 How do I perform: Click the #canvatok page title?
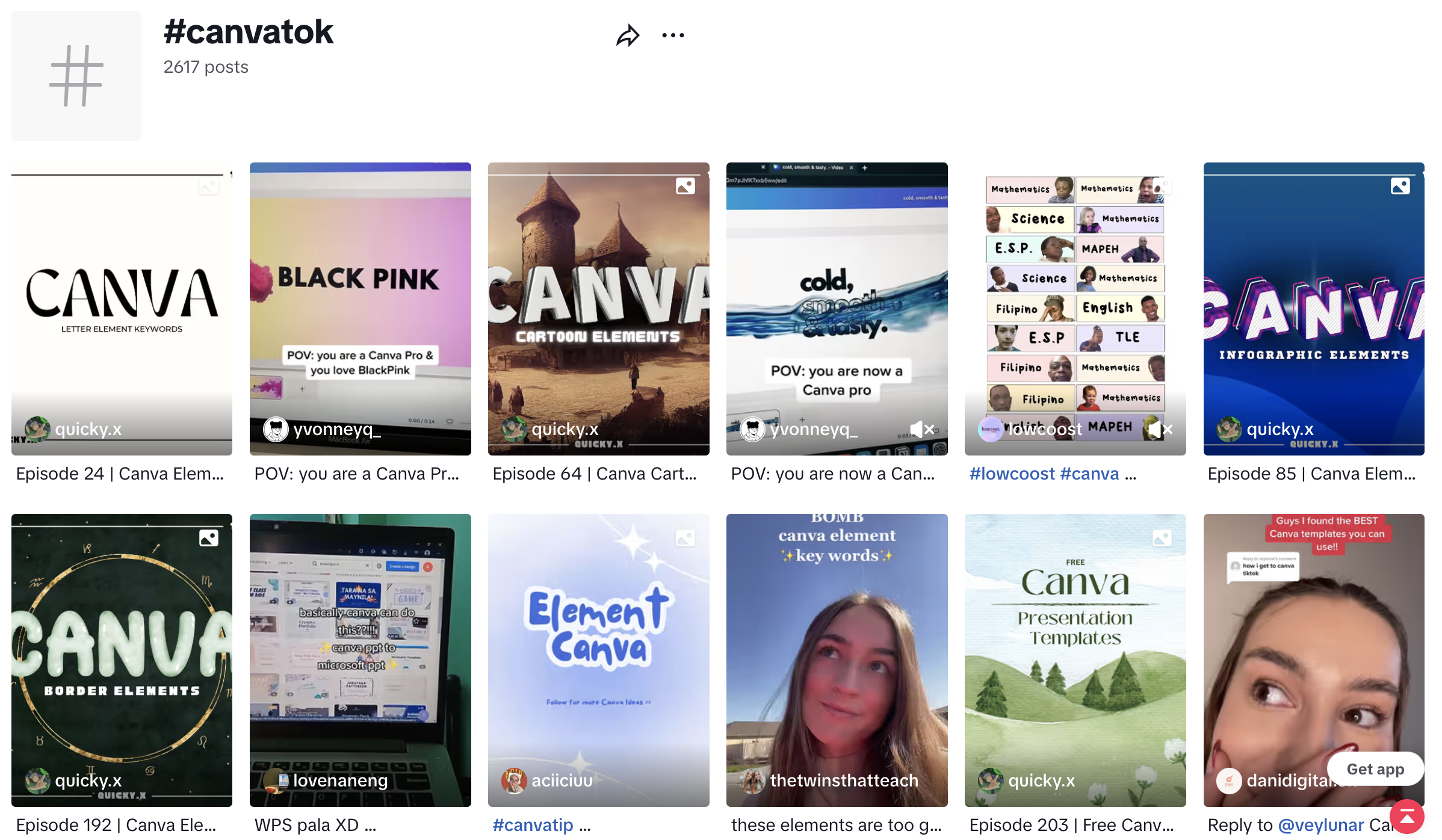[x=248, y=32]
